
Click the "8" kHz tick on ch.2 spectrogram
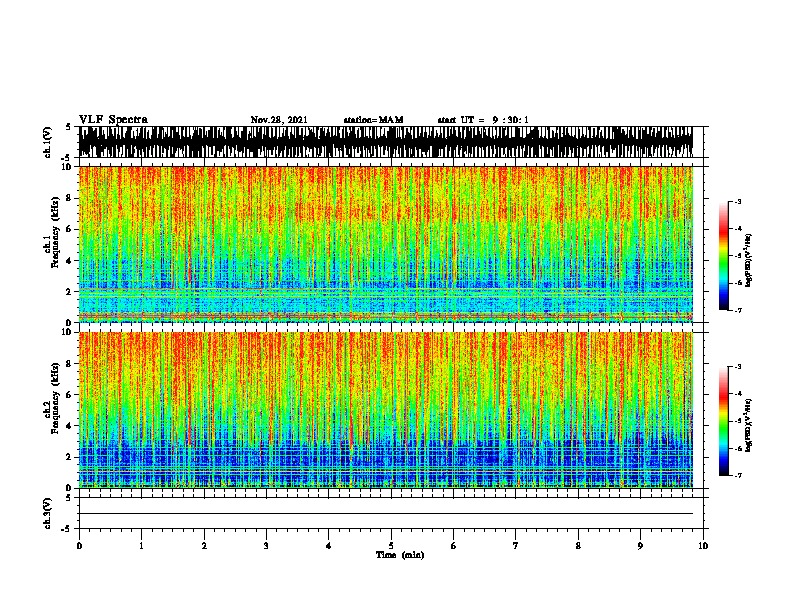tap(70, 364)
